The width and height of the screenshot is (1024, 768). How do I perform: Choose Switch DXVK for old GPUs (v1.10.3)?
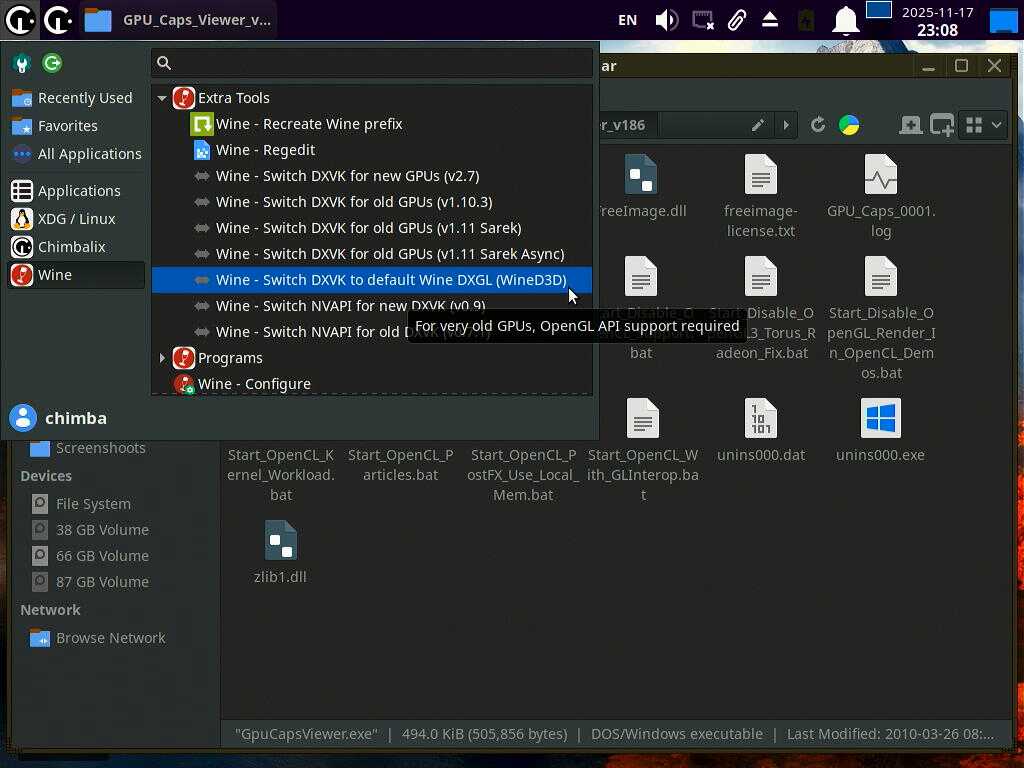(x=372, y=202)
